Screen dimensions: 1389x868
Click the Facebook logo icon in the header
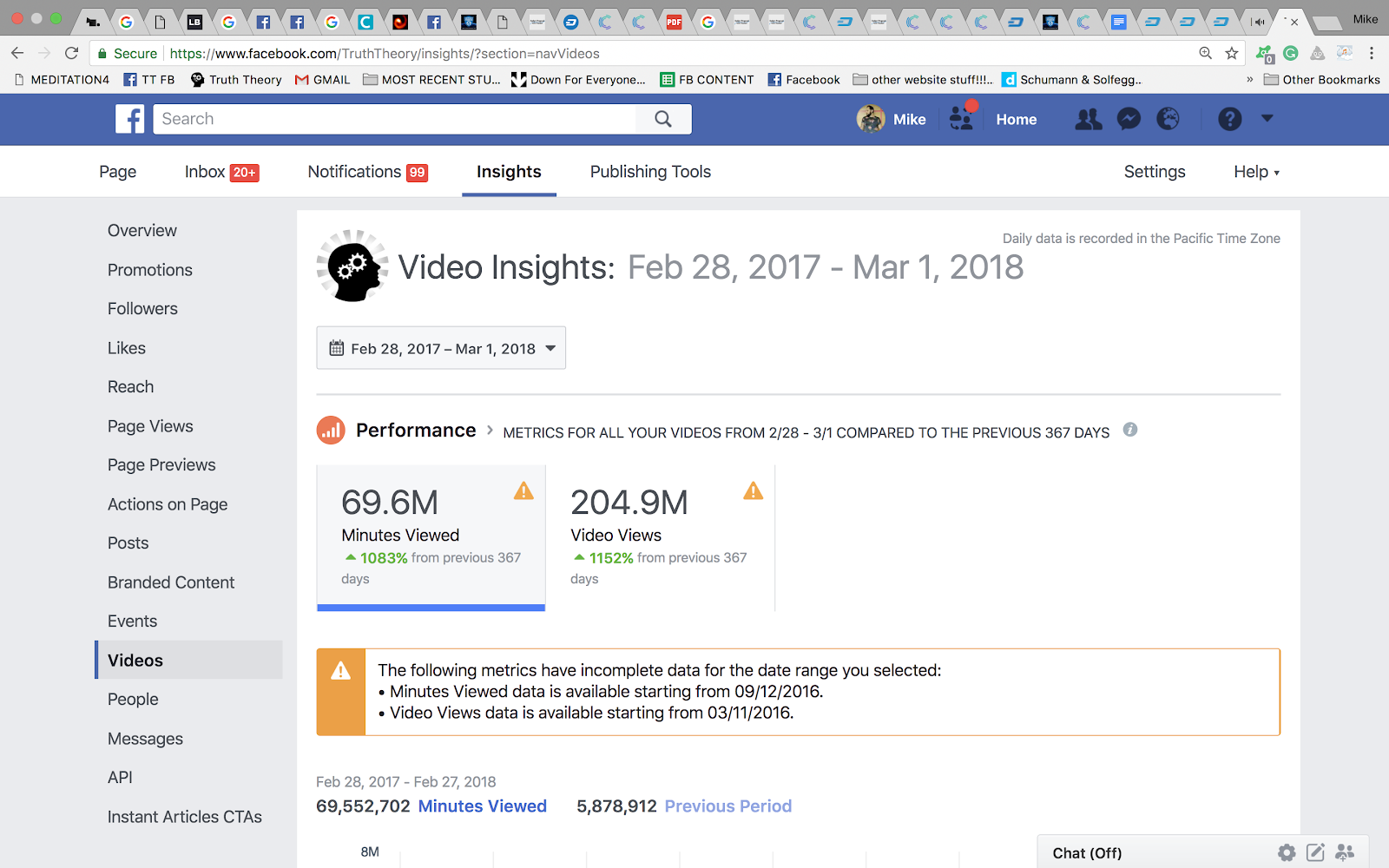130,119
